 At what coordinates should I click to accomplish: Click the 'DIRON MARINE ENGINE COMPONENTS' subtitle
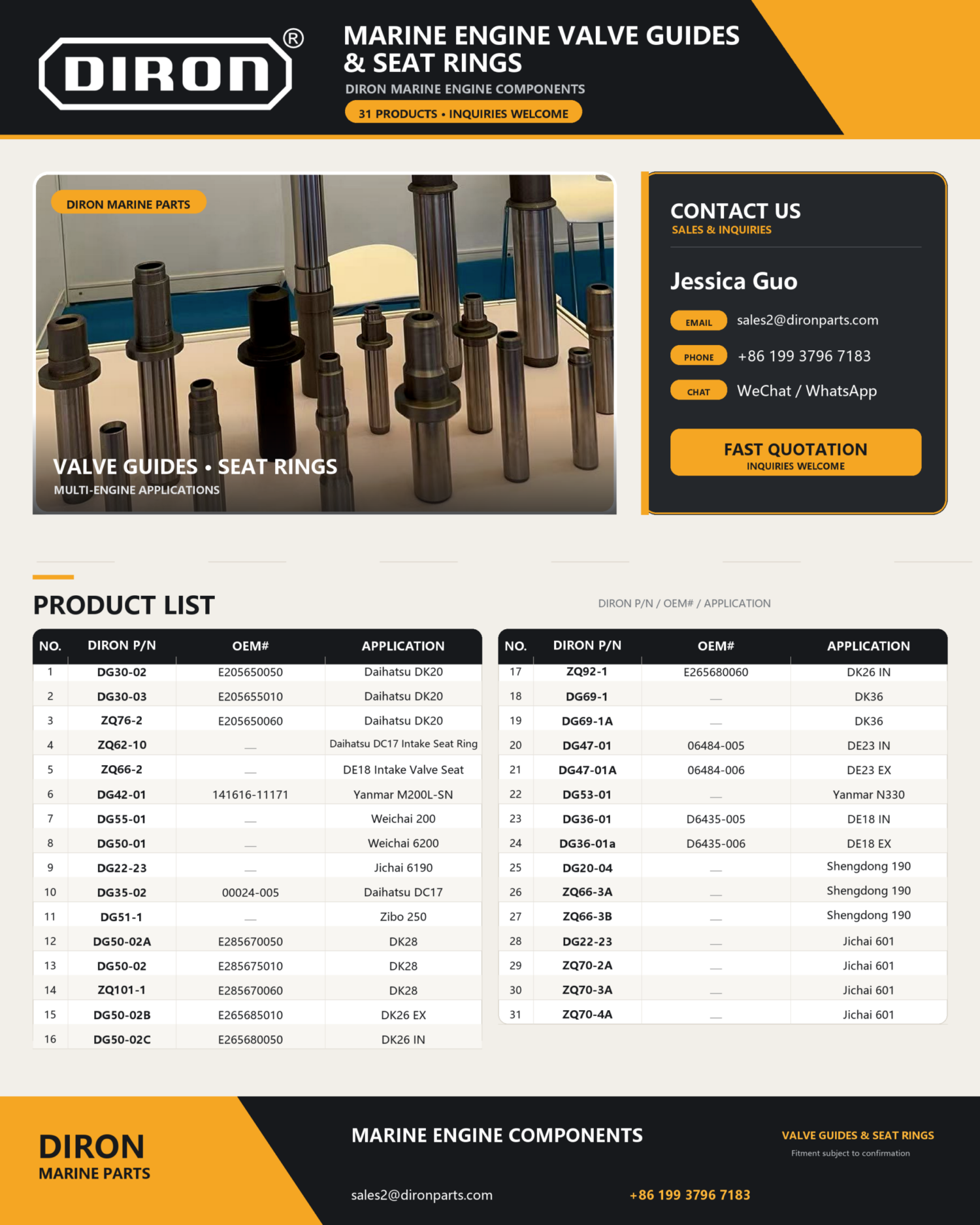465,89
